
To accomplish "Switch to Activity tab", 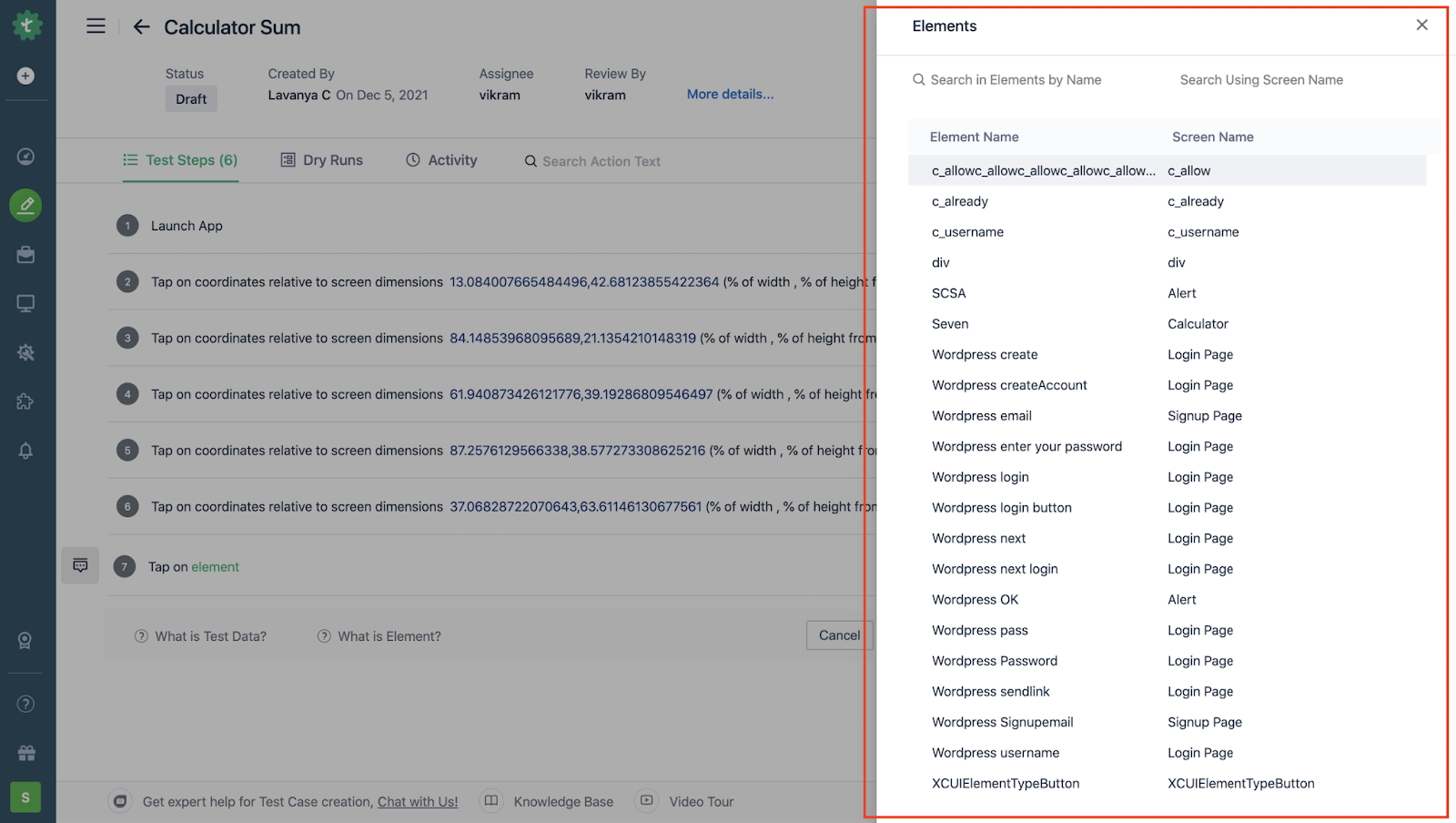I will pos(441,160).
